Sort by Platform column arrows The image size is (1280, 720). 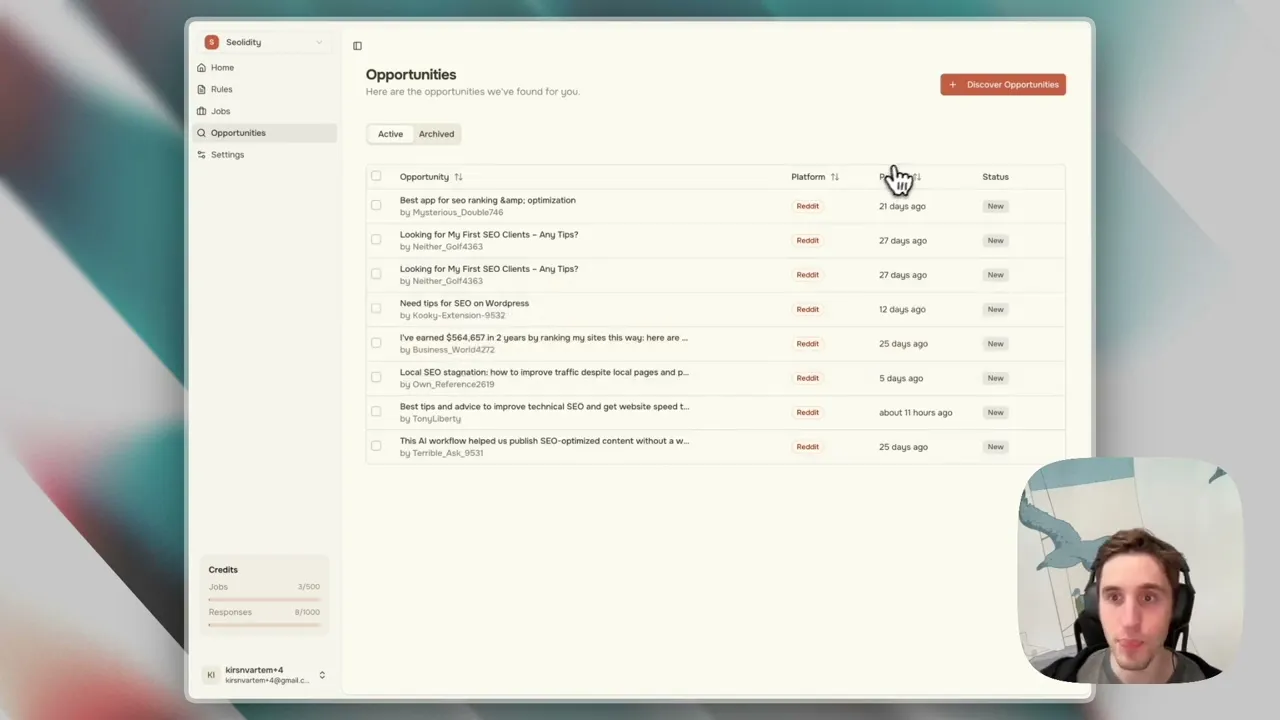[x=834, y=177]
